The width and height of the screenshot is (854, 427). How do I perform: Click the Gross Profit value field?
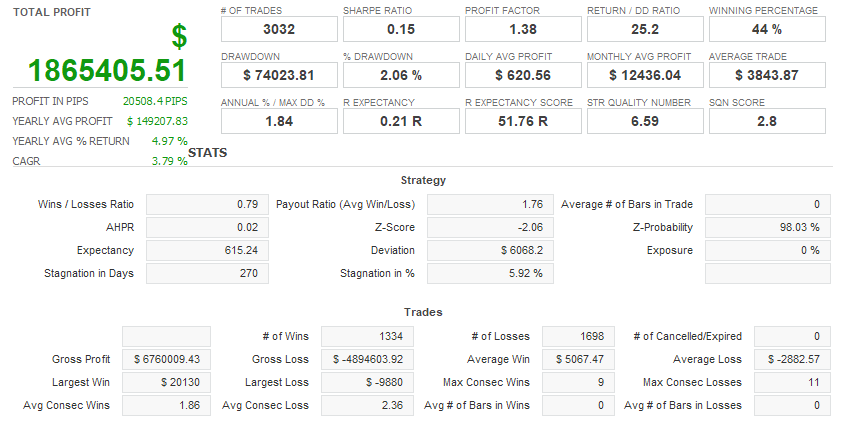pyautogui.click(x=166, y=359)
